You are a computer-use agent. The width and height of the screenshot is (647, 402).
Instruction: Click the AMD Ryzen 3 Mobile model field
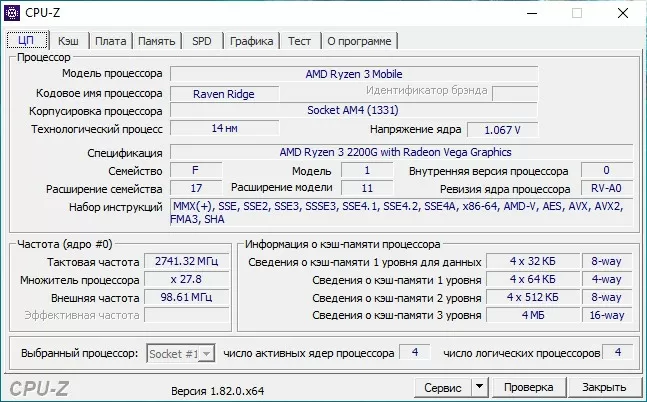[x=353, y=74]
